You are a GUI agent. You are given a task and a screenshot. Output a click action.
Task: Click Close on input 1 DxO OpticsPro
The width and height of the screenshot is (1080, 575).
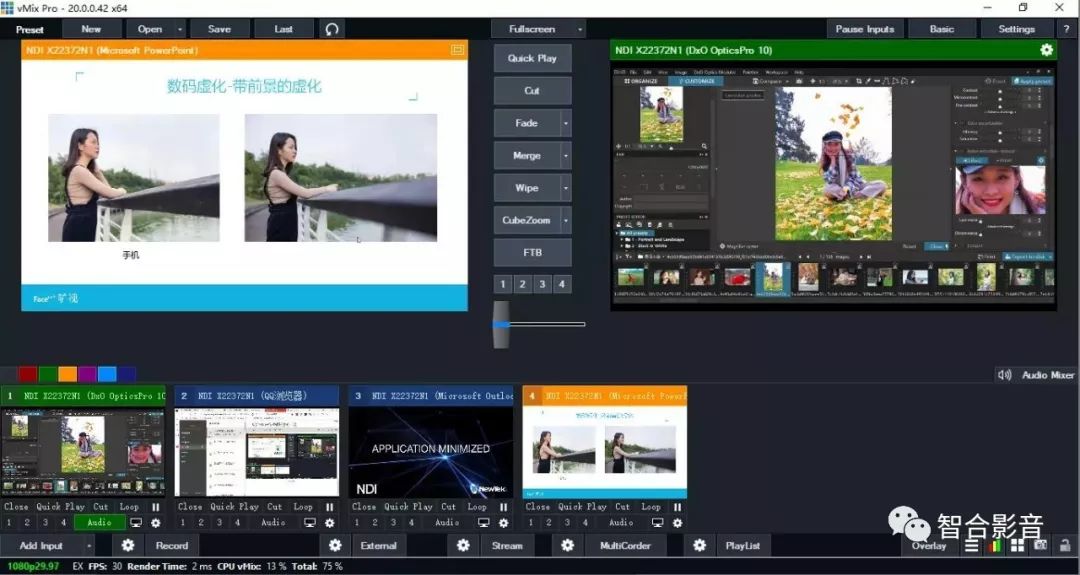pyautogui.click(x=16, y=506)
